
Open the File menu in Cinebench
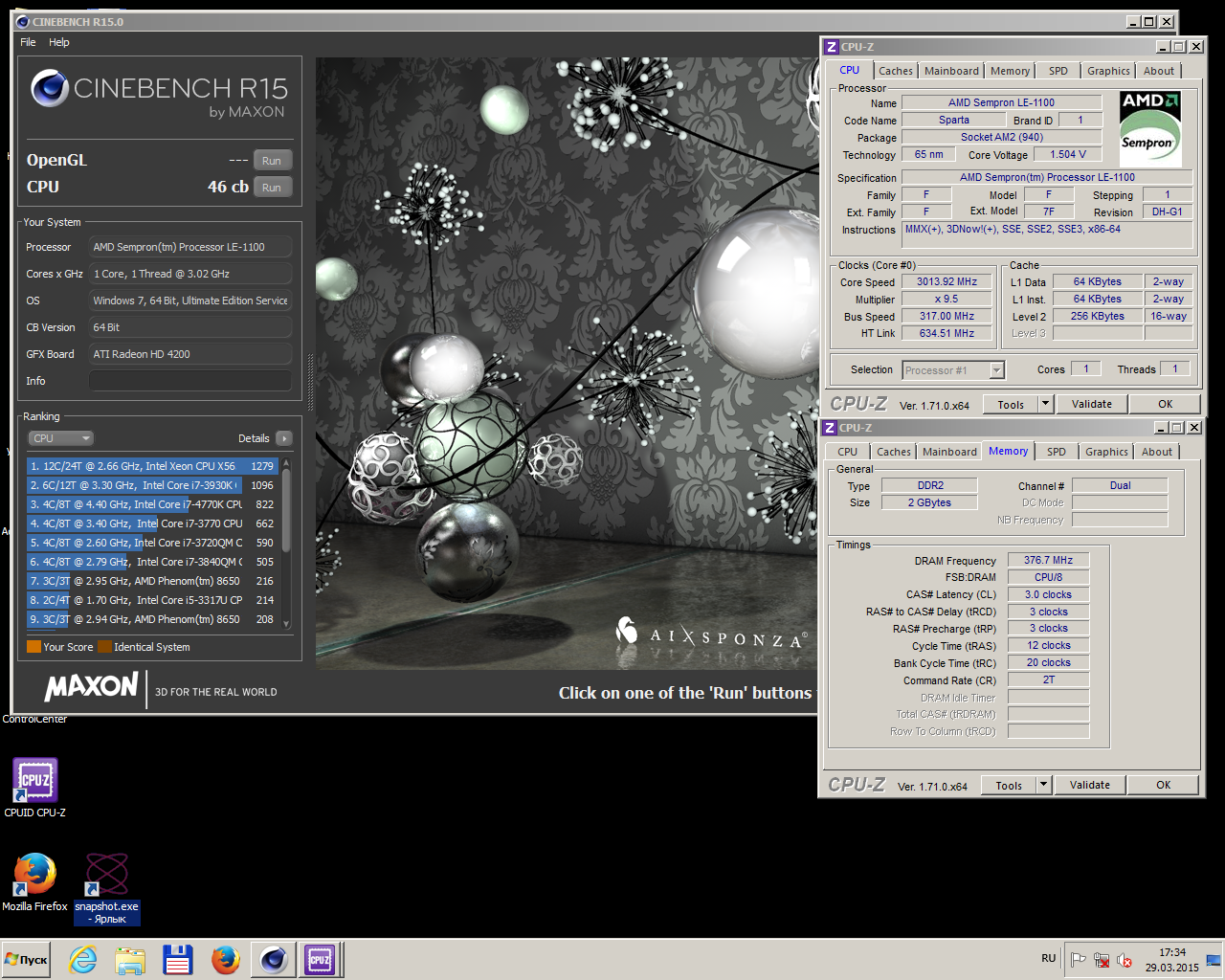tap(28, 42)
